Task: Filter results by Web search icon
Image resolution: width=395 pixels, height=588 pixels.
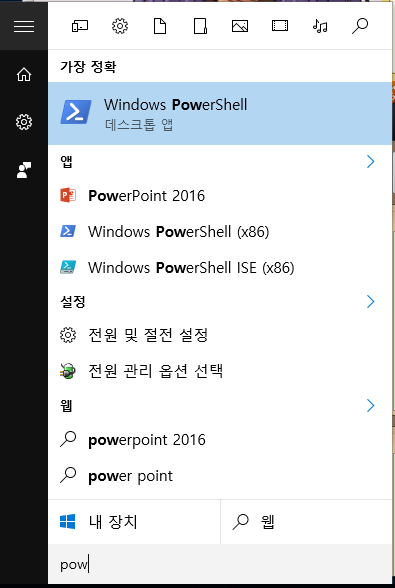Action: 360,26
